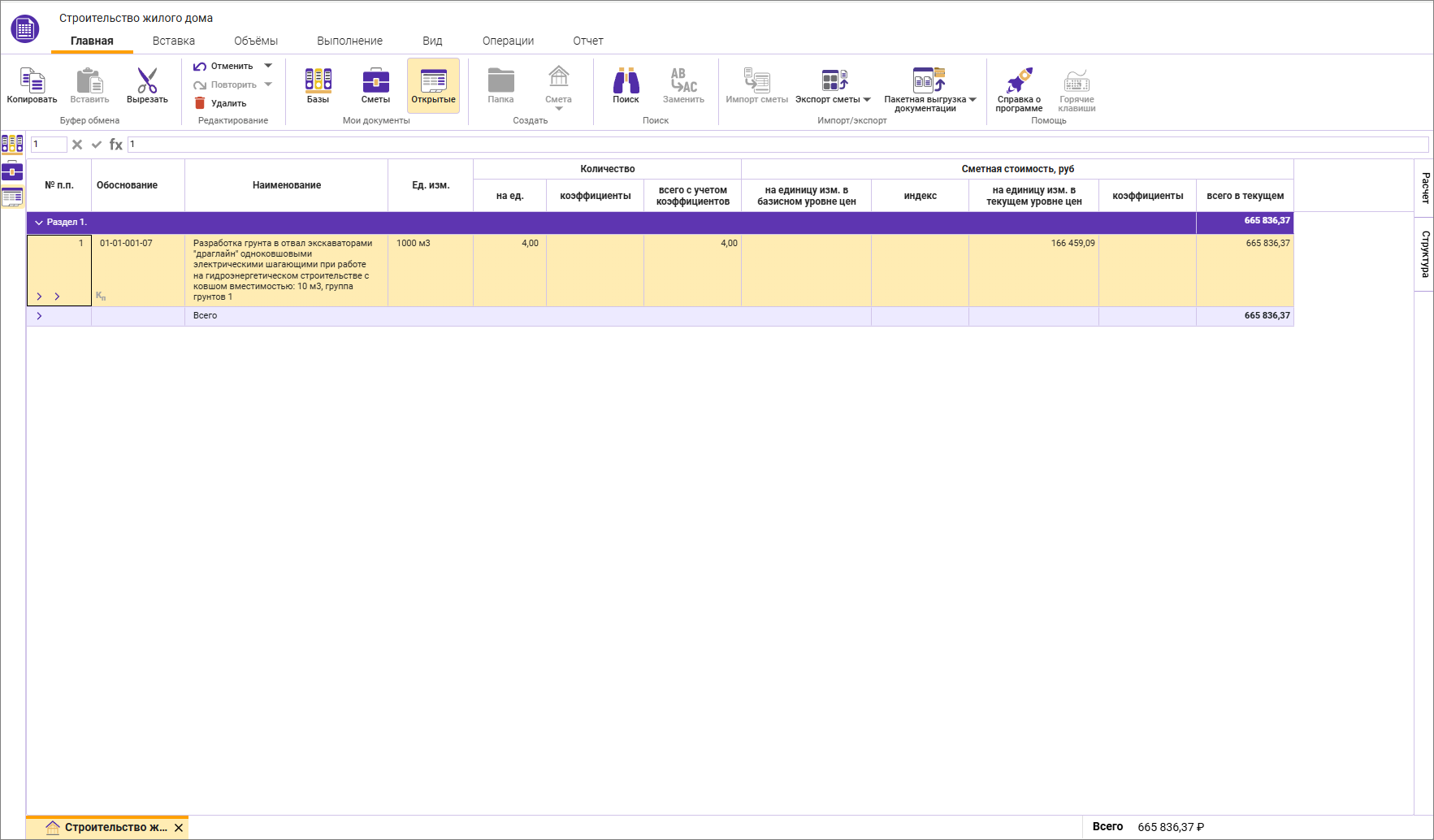Open Справка о программе rocket icon
1434x840 pixels.
pos(1019,81)
